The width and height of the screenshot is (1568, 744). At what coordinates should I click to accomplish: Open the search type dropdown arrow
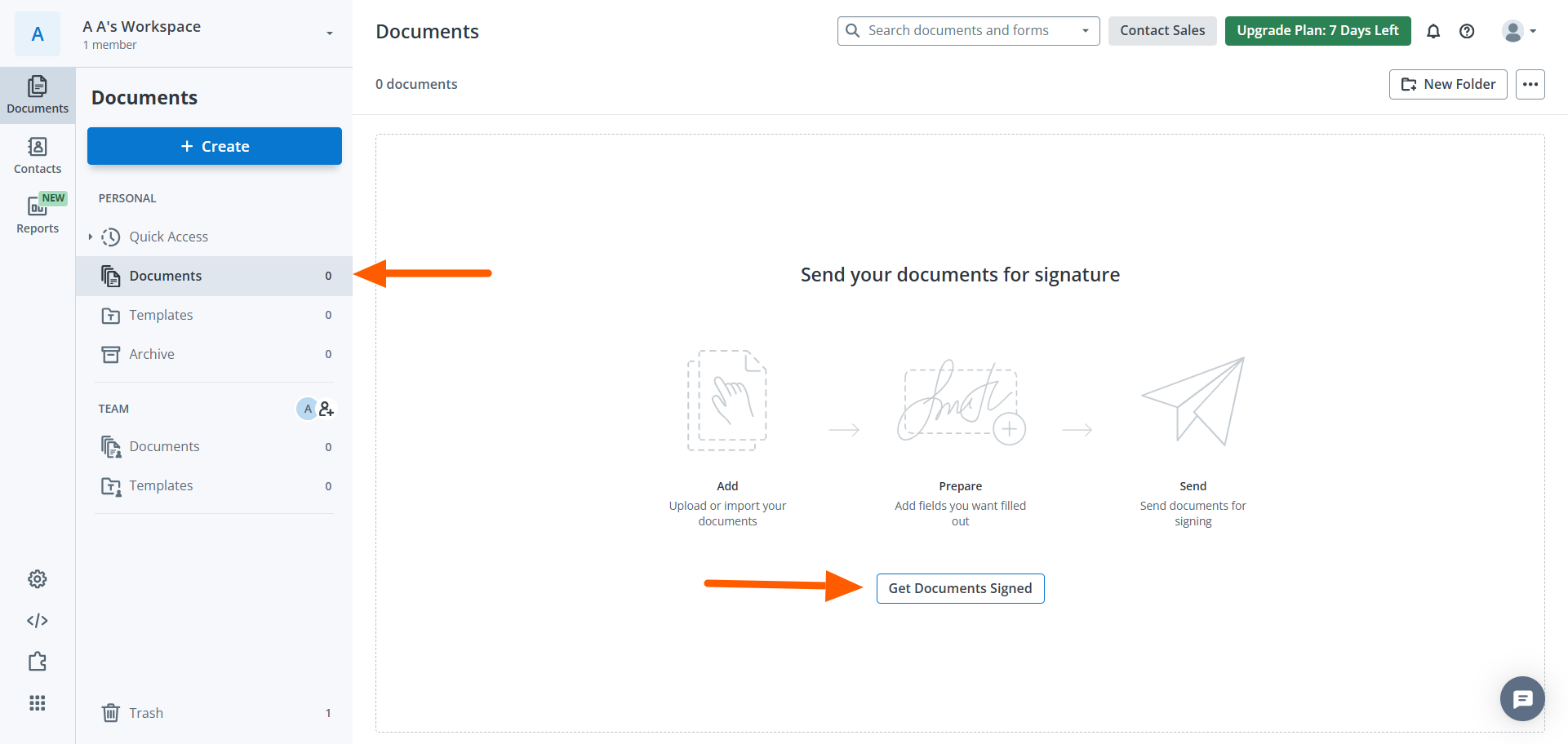[x=1086, y=30]
